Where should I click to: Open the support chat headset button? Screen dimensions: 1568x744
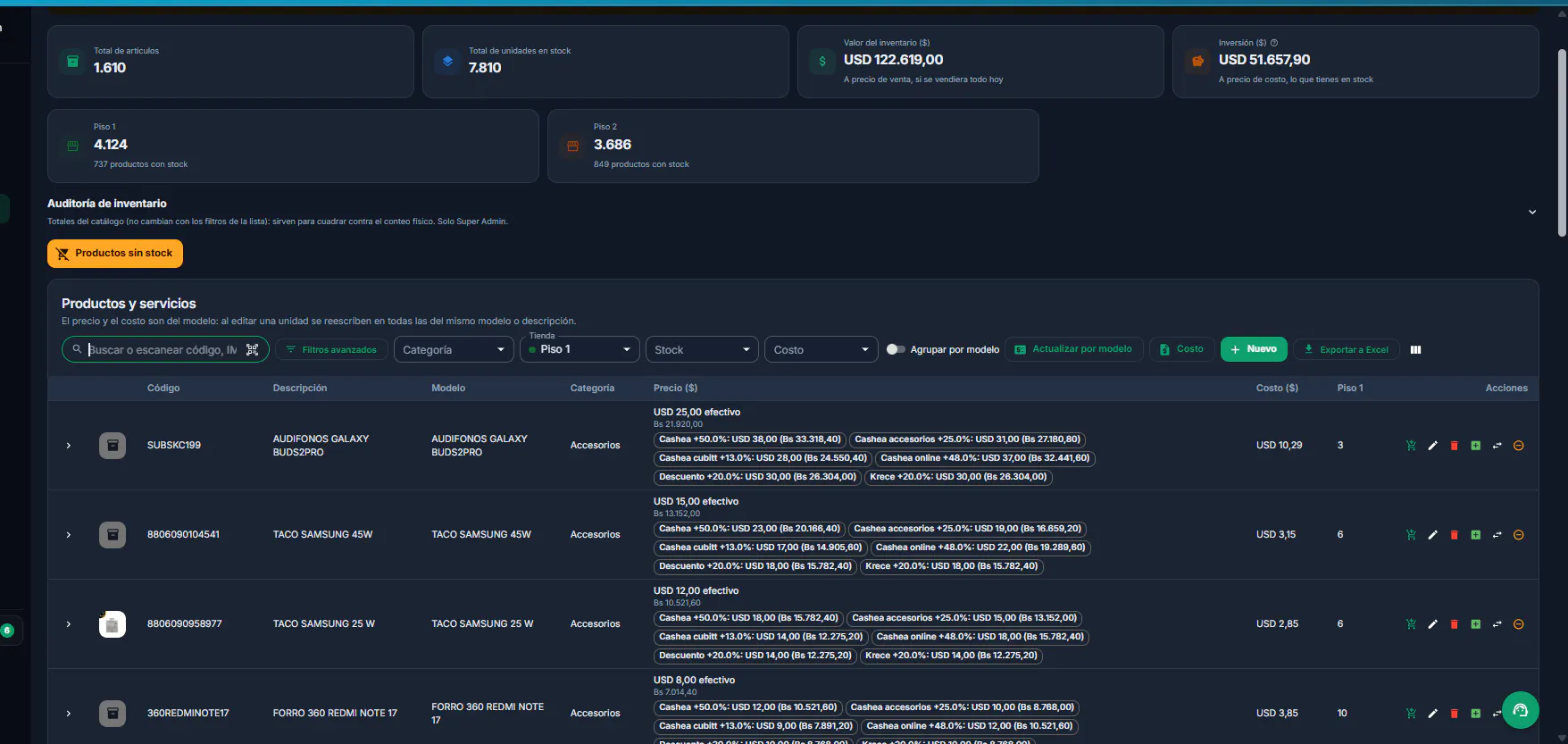point(1520,711)
